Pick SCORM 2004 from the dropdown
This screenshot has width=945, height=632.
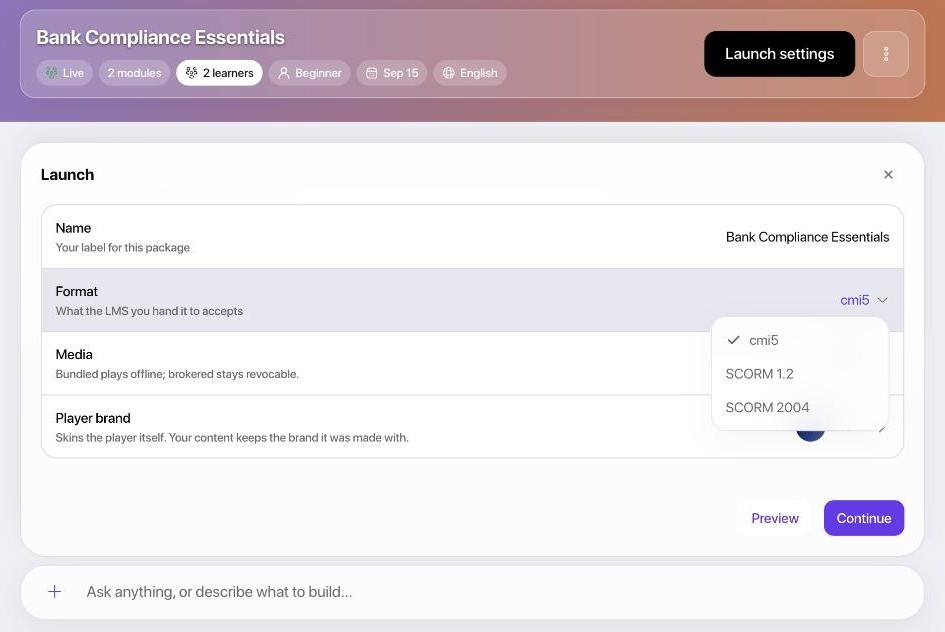point(800,408)
